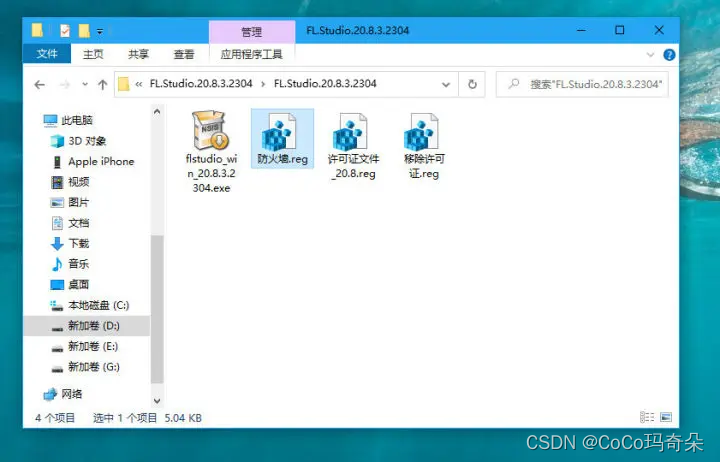Viewport: 720px width, 462px height.
Task: Go up one folder level arrow
Action: click(102, 85)
